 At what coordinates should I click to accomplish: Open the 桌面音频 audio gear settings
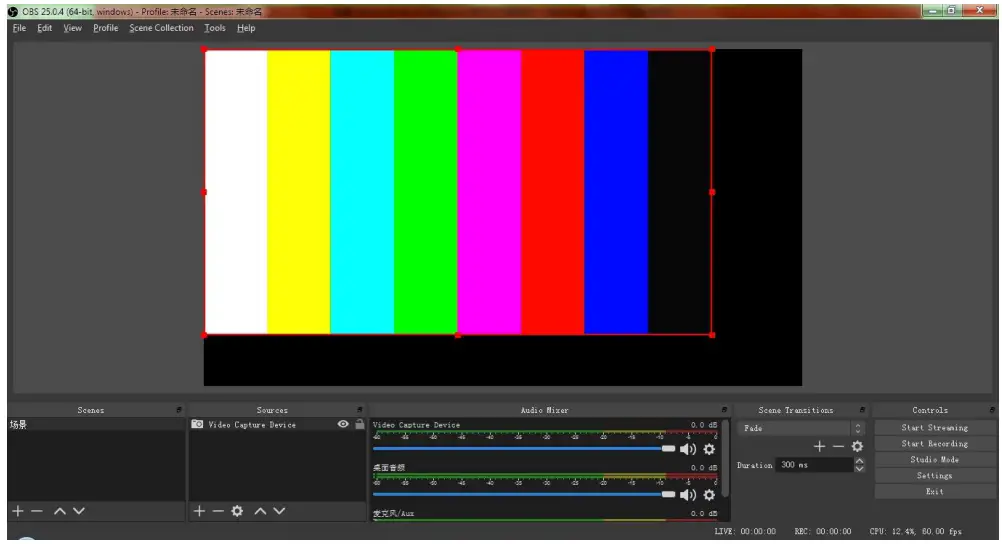(x=709, y=495)
